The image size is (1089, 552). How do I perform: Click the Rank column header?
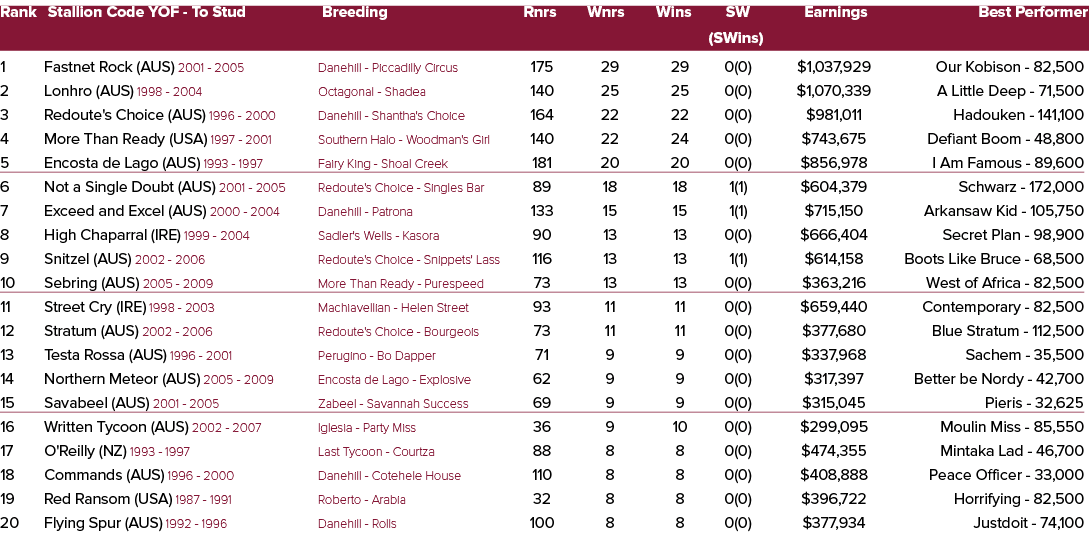19,12
